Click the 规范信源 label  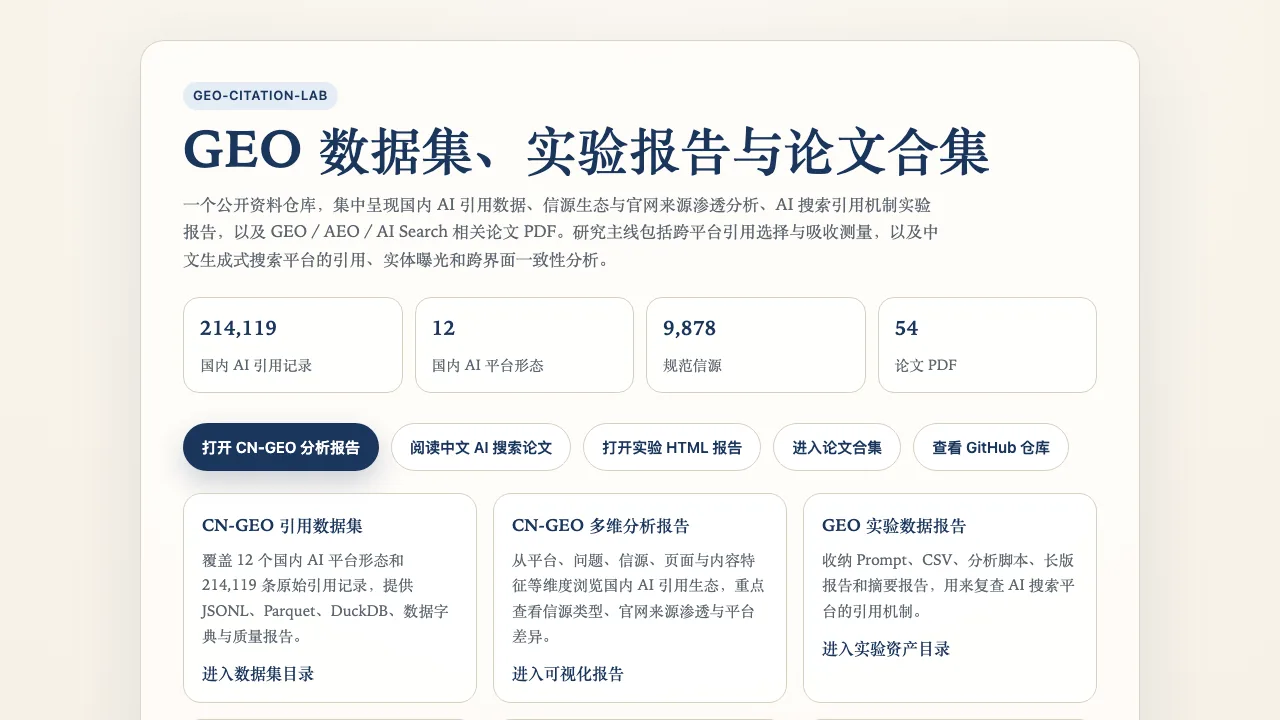coord(692,366)
